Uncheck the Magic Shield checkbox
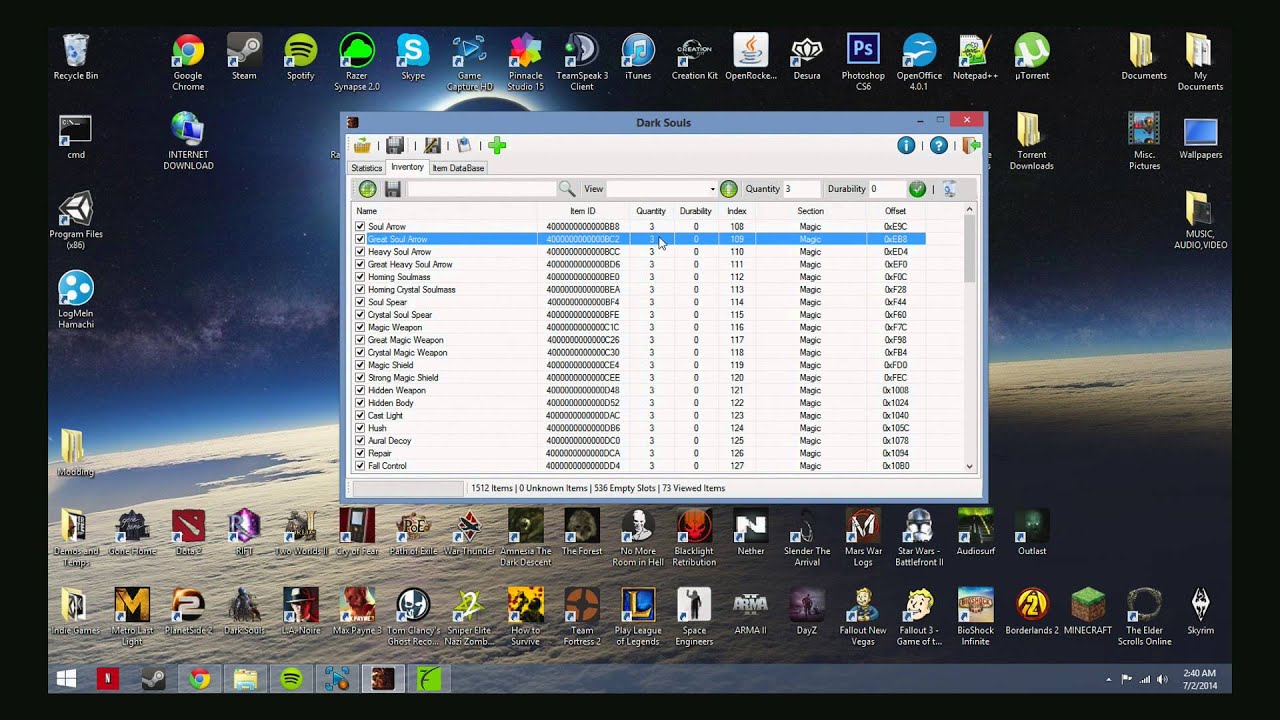Viewport: 1280px width, 720px height. pyautogui.click(x=360, y=365)
